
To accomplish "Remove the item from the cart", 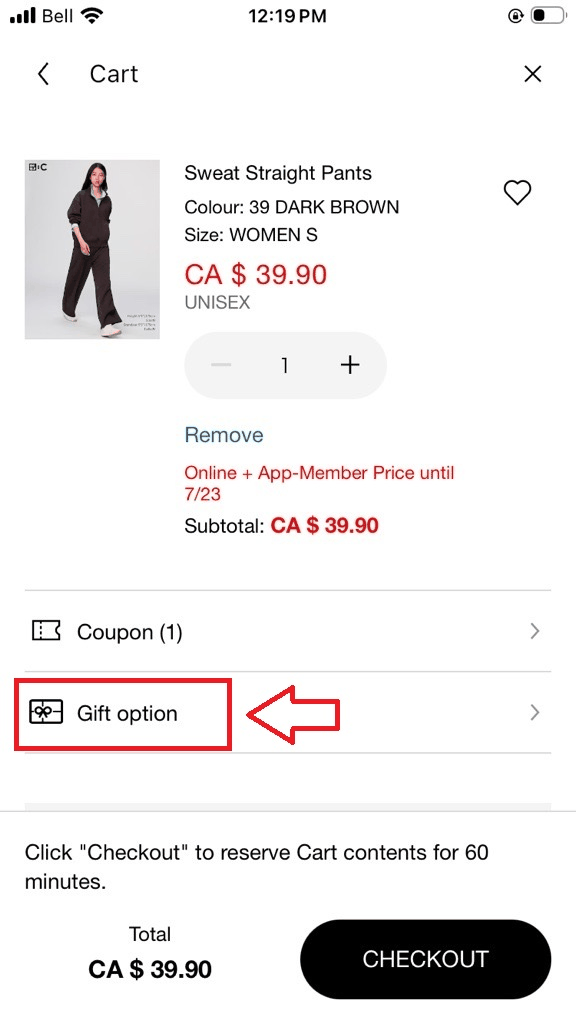I will [224, 435].
